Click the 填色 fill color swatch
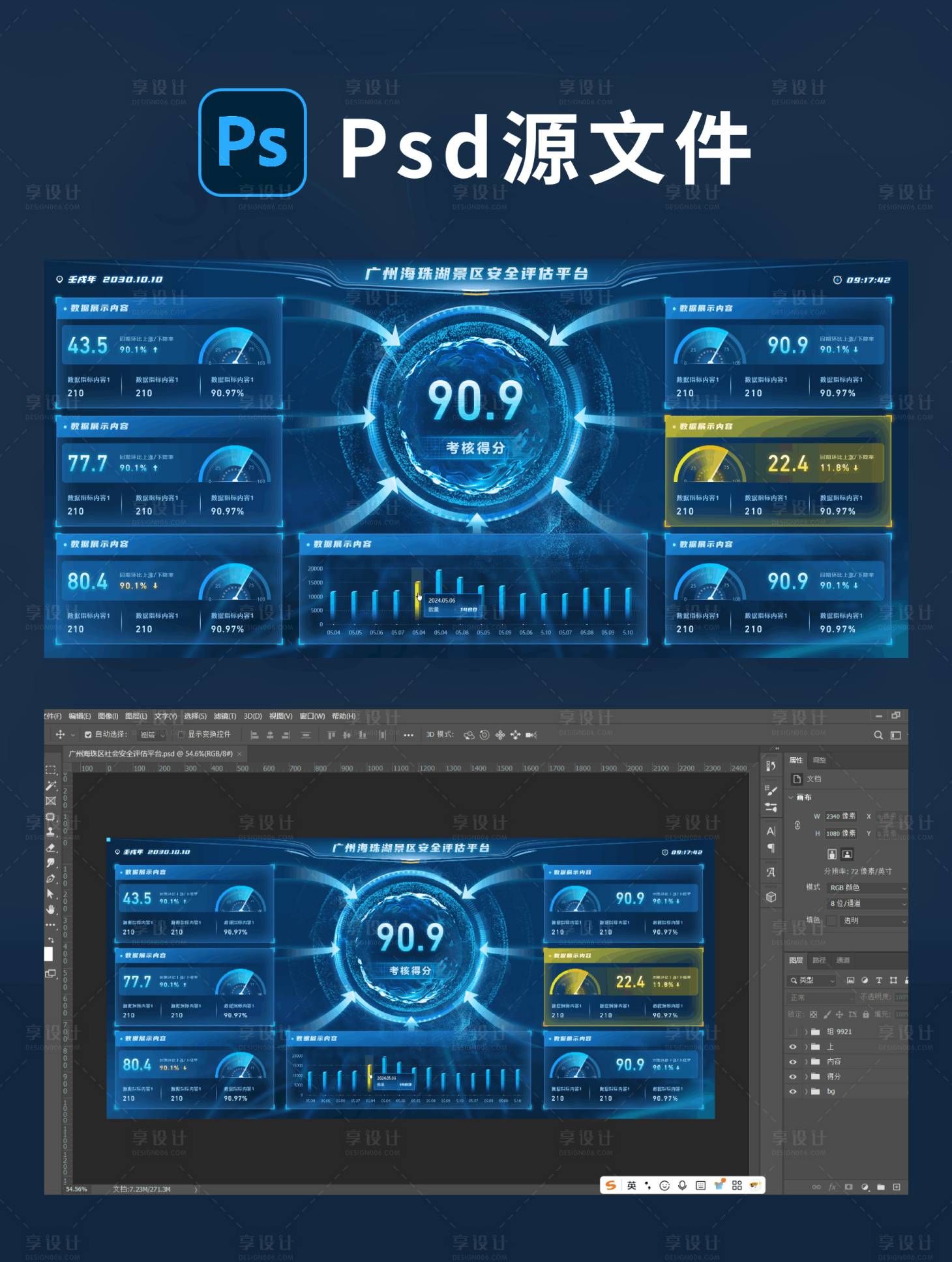The image size is (952, 1262). [831, 920]
